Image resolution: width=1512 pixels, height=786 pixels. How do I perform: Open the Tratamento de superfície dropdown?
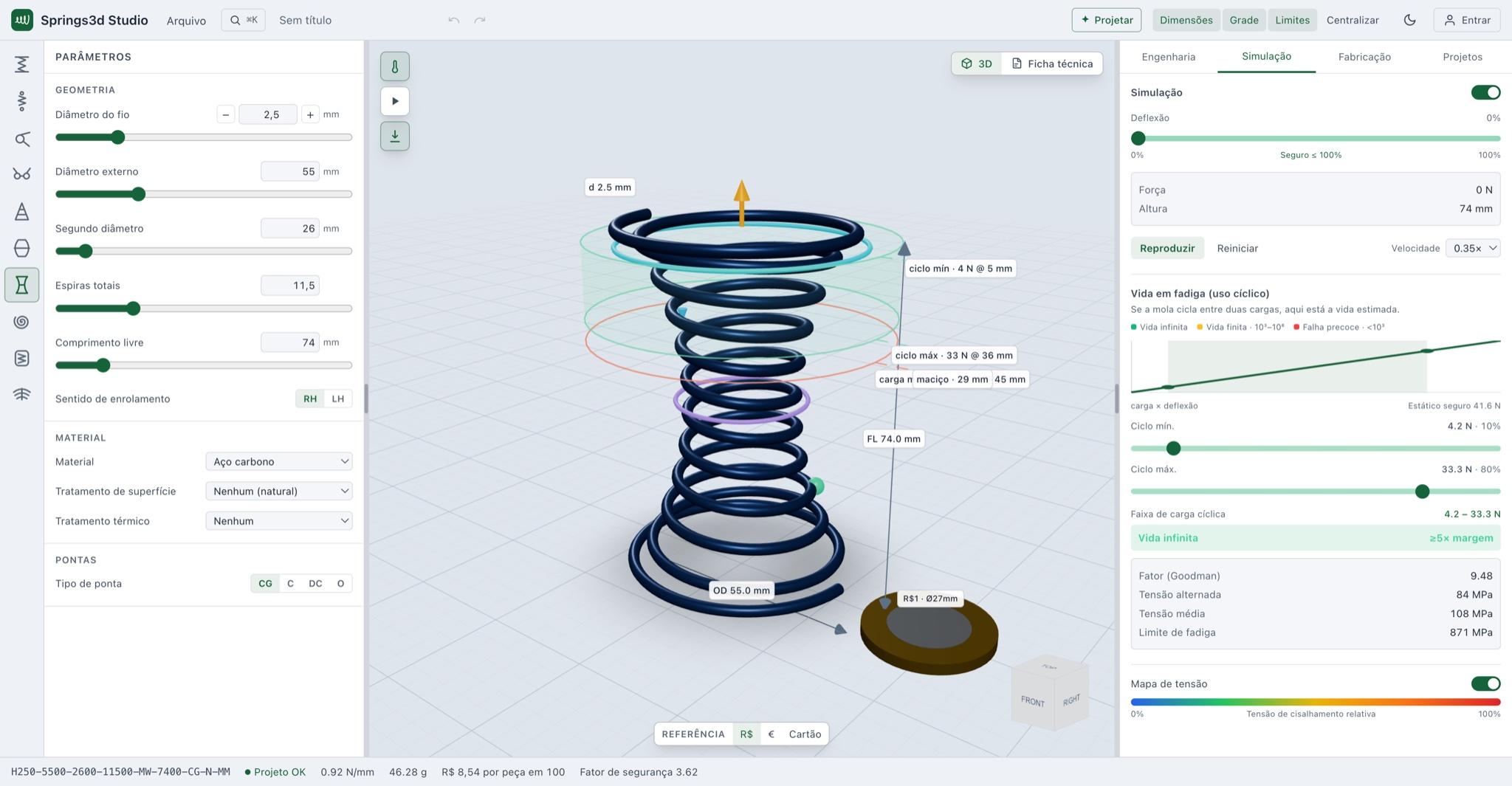coord(279,491)
